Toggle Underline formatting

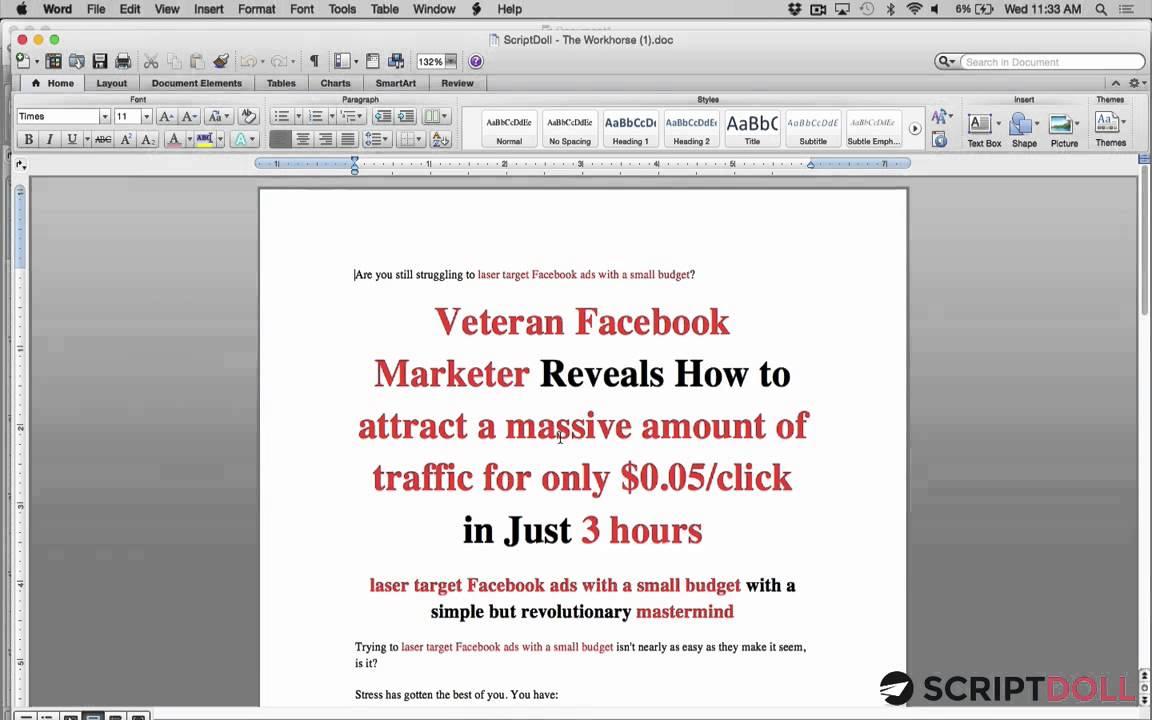tap(71, 139)
